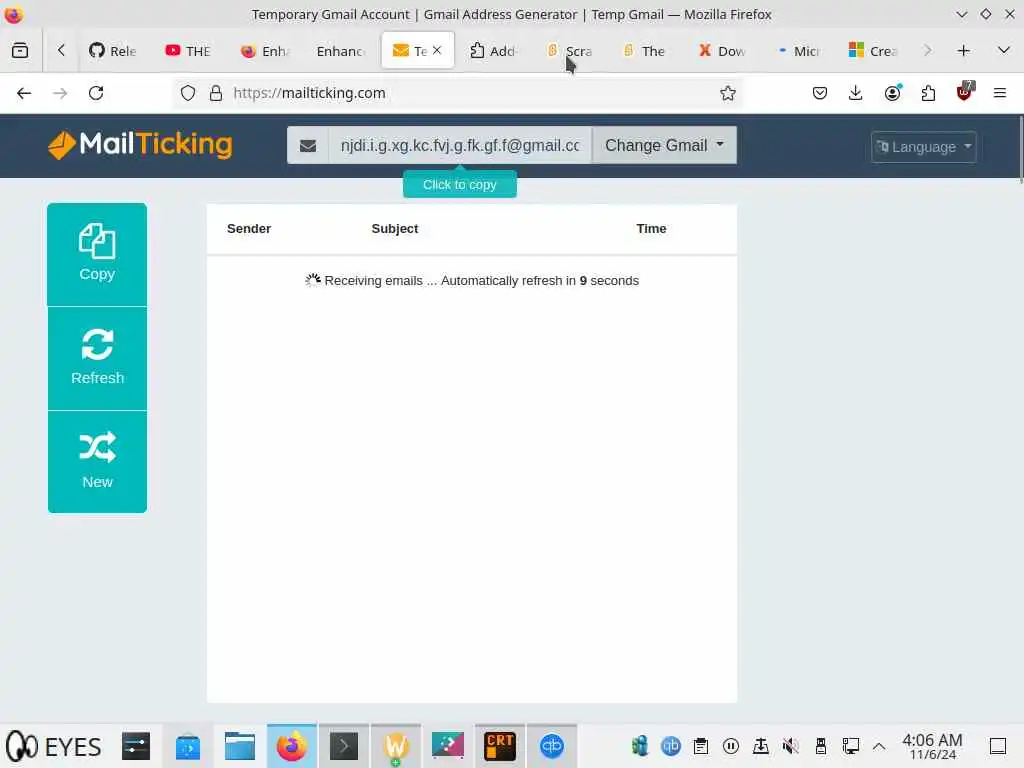Open the Change Gmail dropdown

664,145
